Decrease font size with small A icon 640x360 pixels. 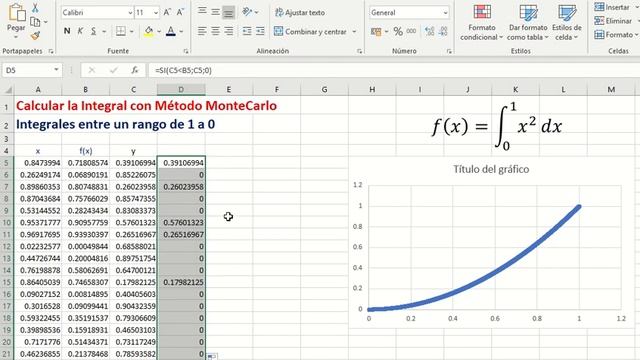(180, 13)
